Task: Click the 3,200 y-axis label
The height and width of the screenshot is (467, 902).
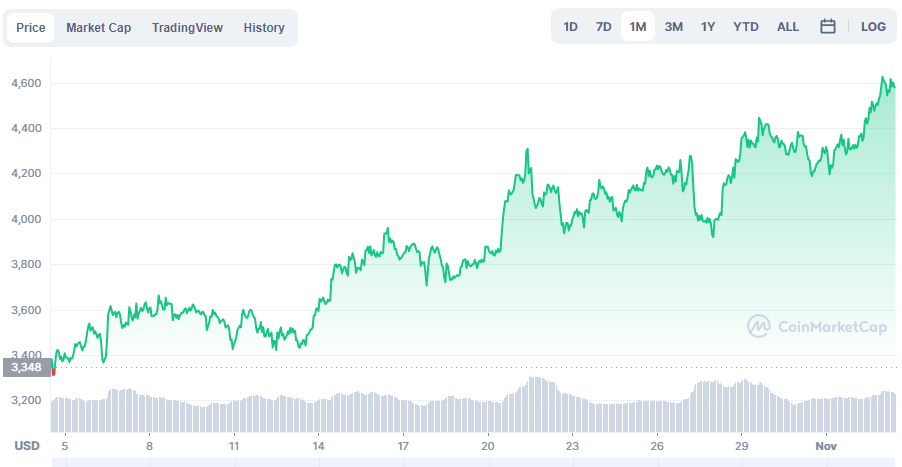Action: 26,400
